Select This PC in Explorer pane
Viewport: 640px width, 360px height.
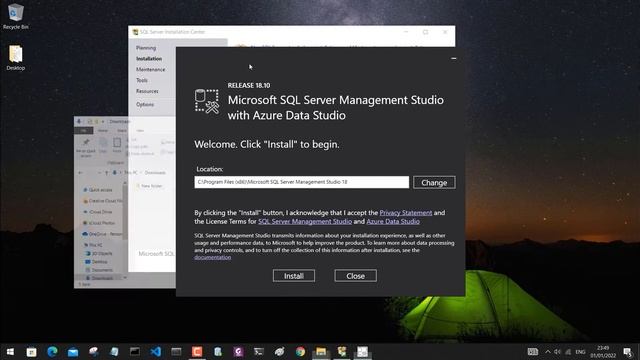point(93,245)
